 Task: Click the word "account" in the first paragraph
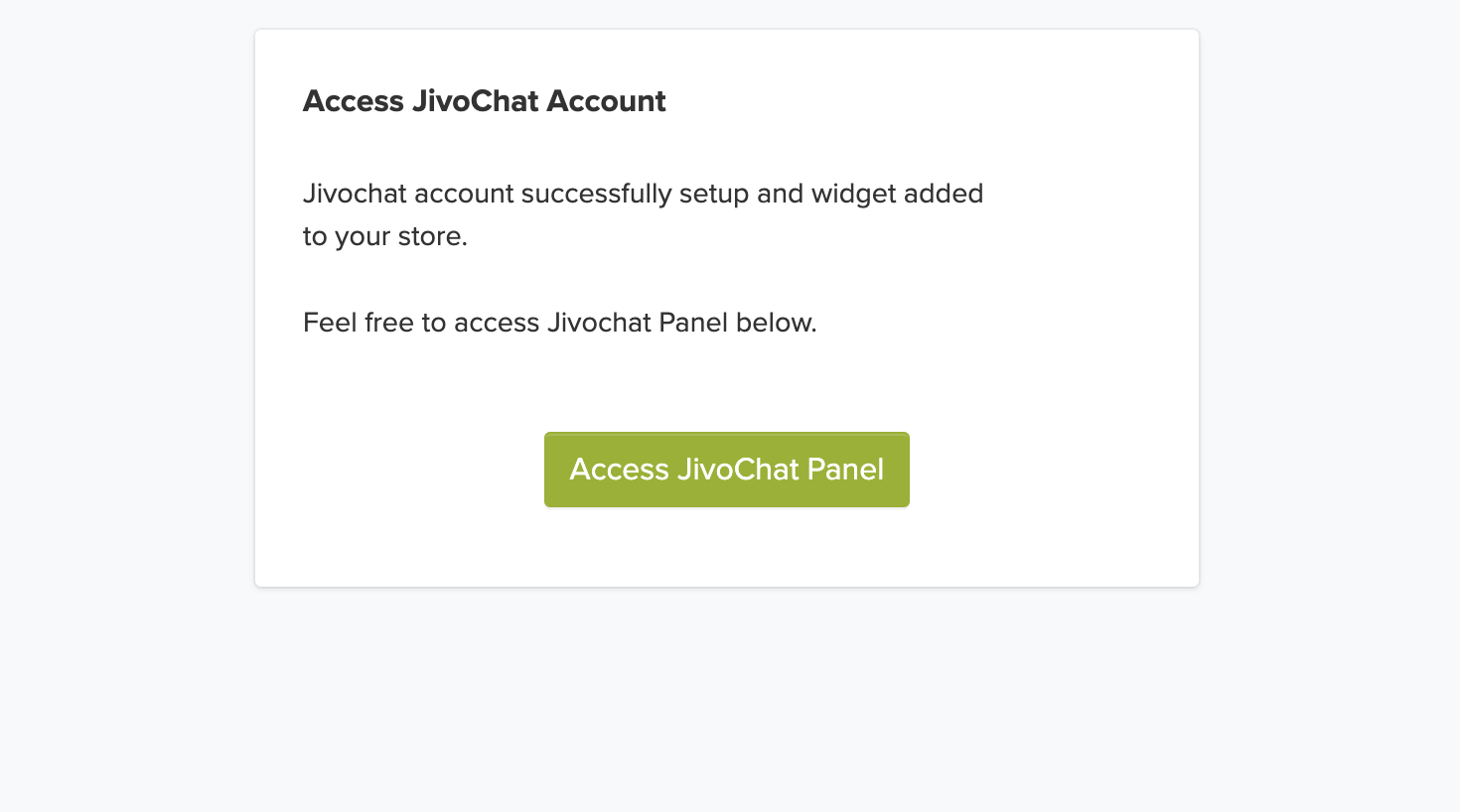pos(464,194)
